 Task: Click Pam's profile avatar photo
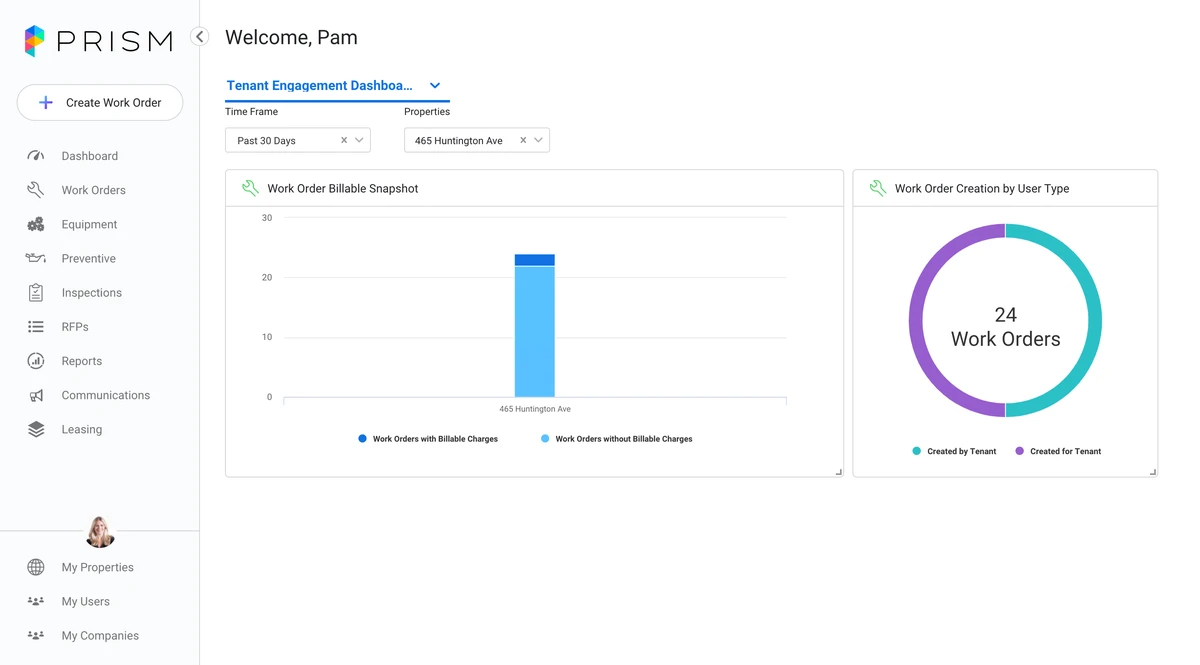click(x=100, y=532)
